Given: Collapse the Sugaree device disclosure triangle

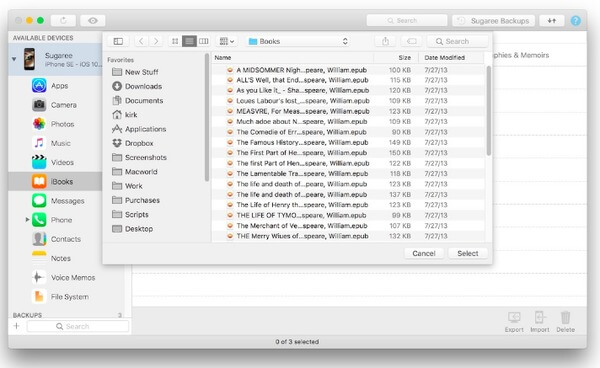Looking at the screenshot, I should (x=14, y=59).
